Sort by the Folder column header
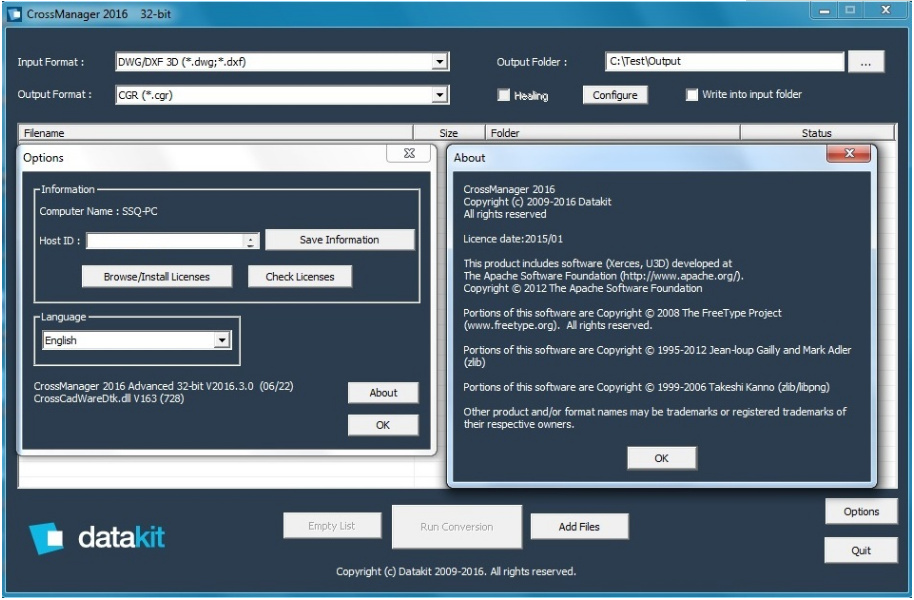The width and height of the screenshot is (914, 600). tap(613, 133)
